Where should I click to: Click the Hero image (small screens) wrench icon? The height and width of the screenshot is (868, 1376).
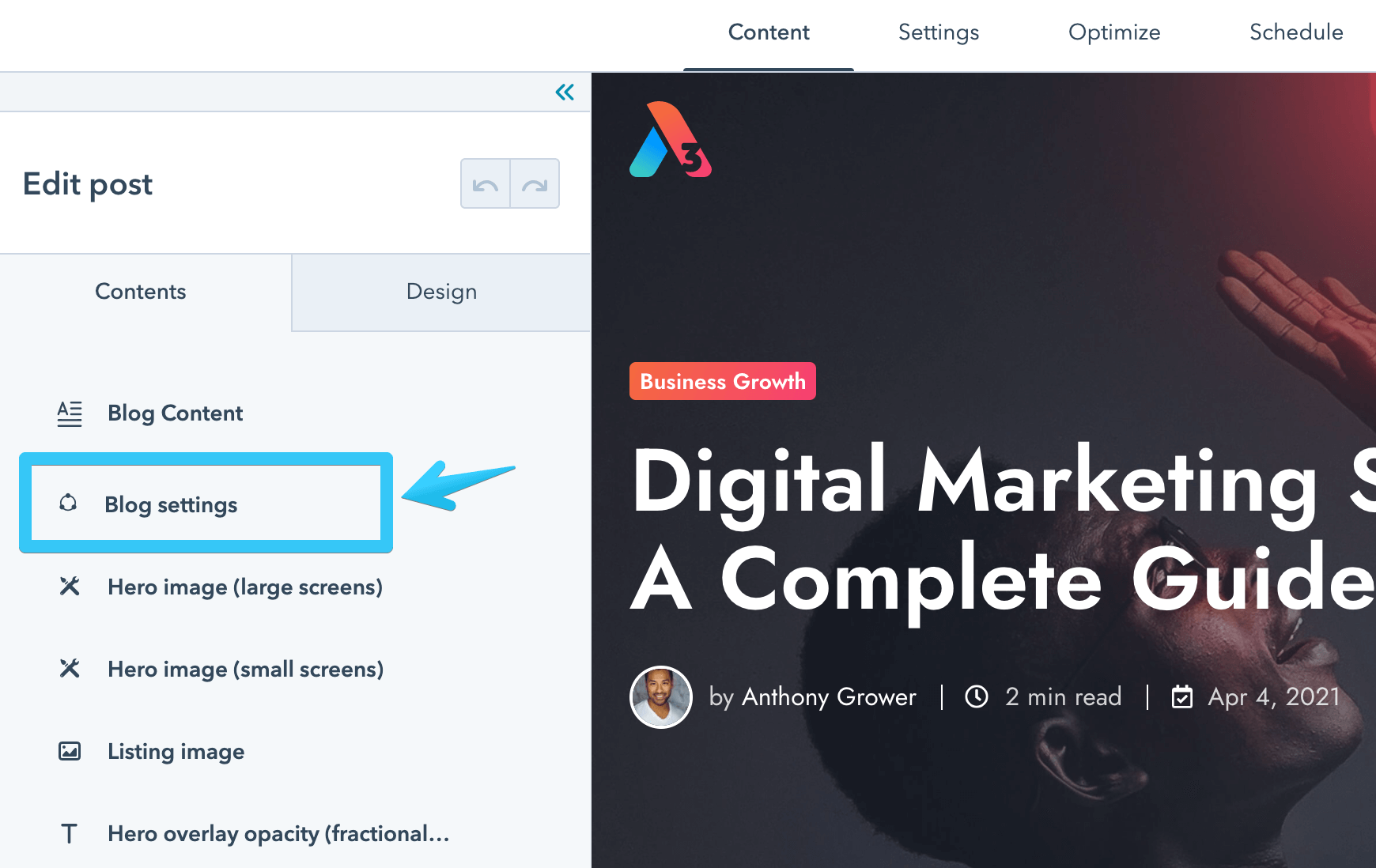click(70, 669)
